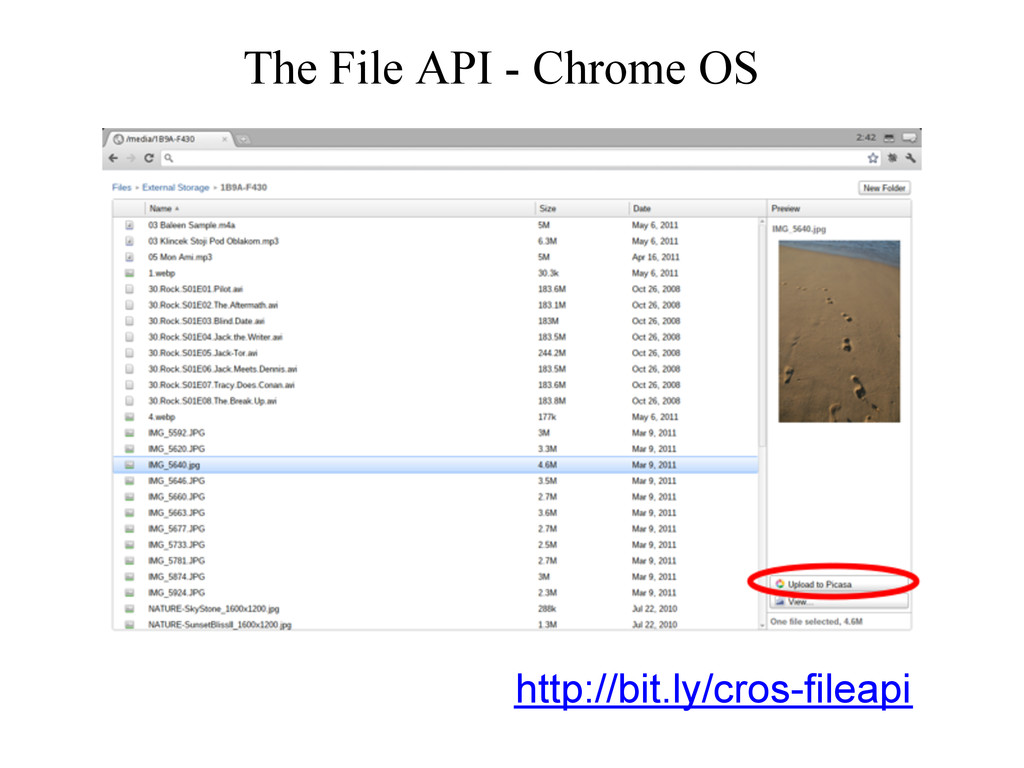Viewport: 1024px width, 768px height.
Task: Click the audio file icon for 03 Baleen Sample.m4a
Action: [x=129, y=225]
